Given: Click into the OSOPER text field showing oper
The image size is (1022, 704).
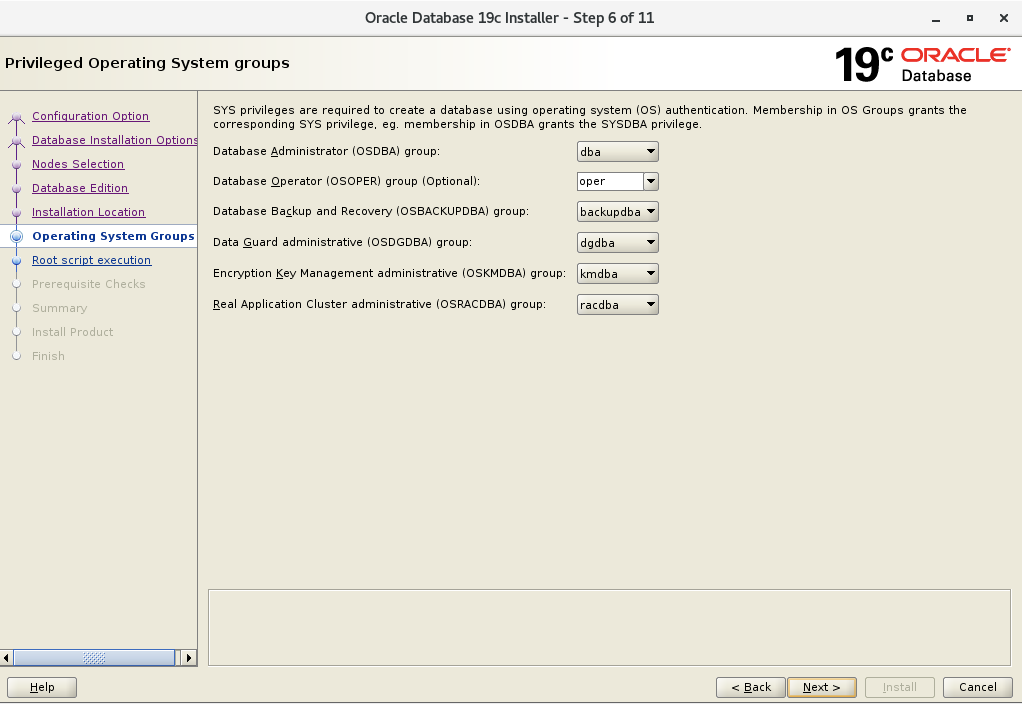Looking at the screenshot, I should (x=610, y=181).
